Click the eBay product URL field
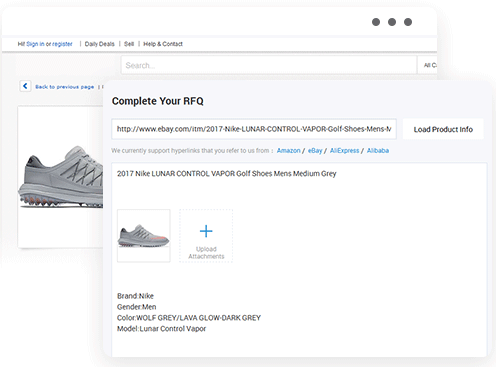The image size is (496, 367). (254, 129)
